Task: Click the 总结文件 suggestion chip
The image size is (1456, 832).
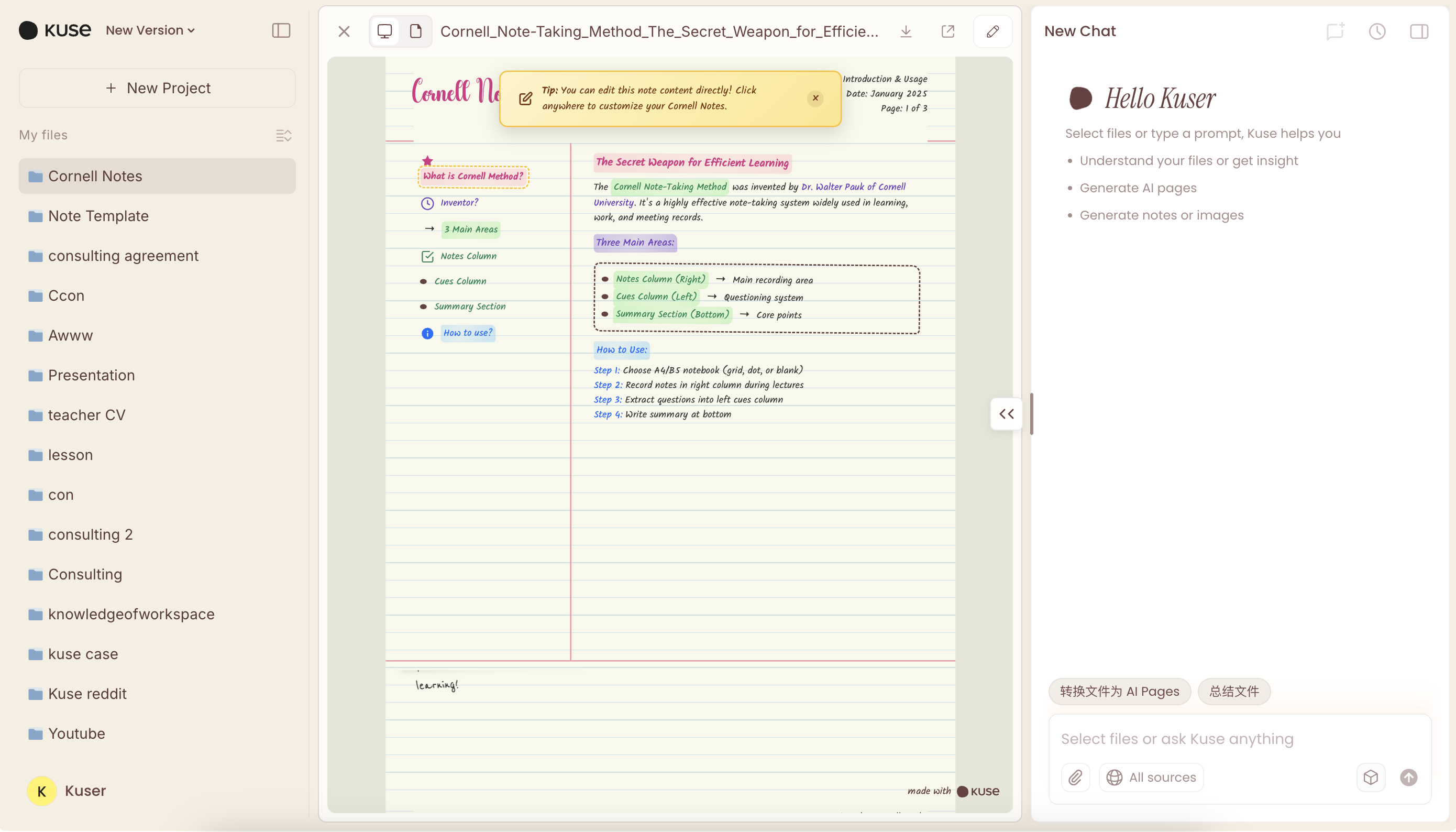Action: (1234, 692)
